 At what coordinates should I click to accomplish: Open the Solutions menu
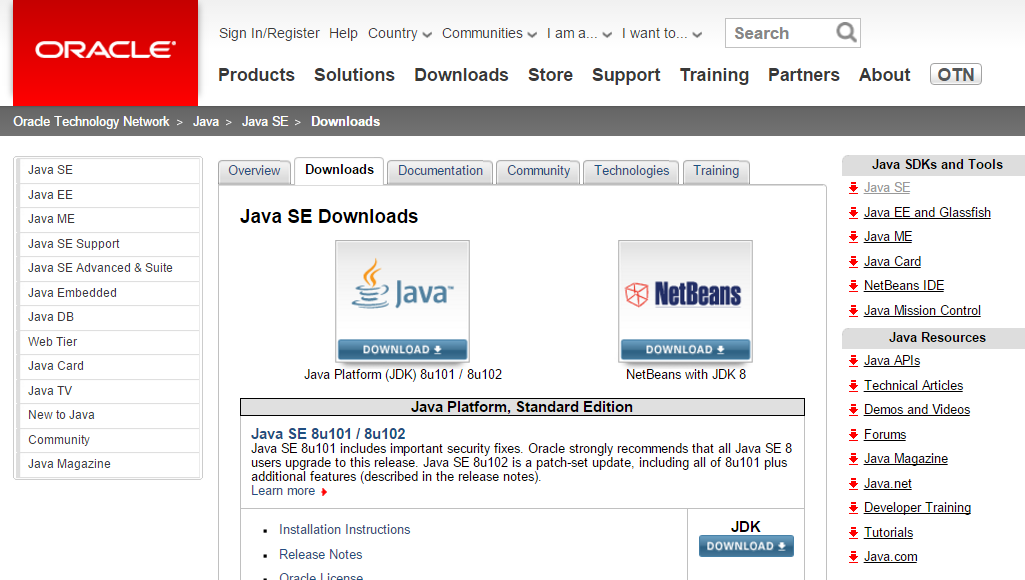(x=354, y=75)
